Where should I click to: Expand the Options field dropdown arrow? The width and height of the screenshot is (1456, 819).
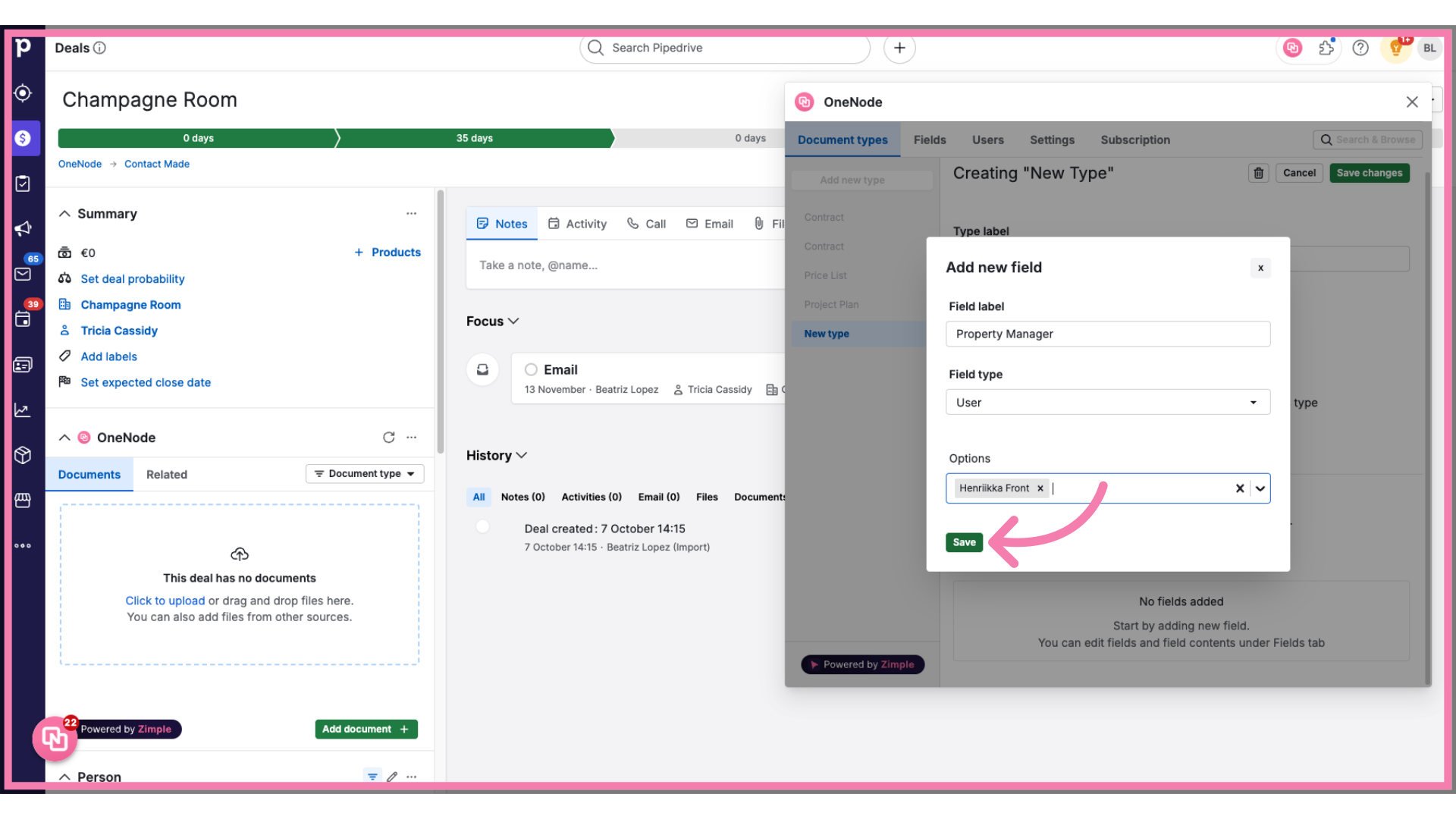point(1260,488)
